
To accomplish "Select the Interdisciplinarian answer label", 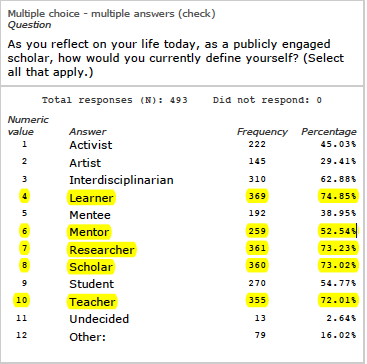I will pyautogui.click(x=121, y=180).
